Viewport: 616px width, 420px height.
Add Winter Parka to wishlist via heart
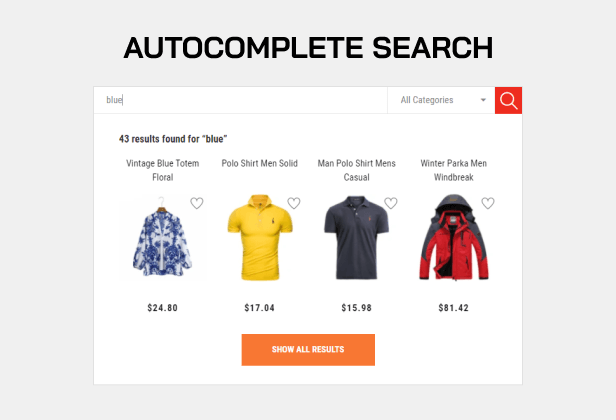(x=488, y=203)
